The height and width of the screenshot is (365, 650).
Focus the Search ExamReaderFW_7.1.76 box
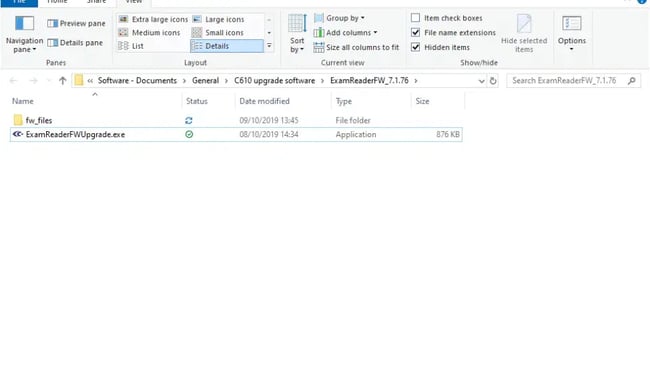click(x=573, y=81)
